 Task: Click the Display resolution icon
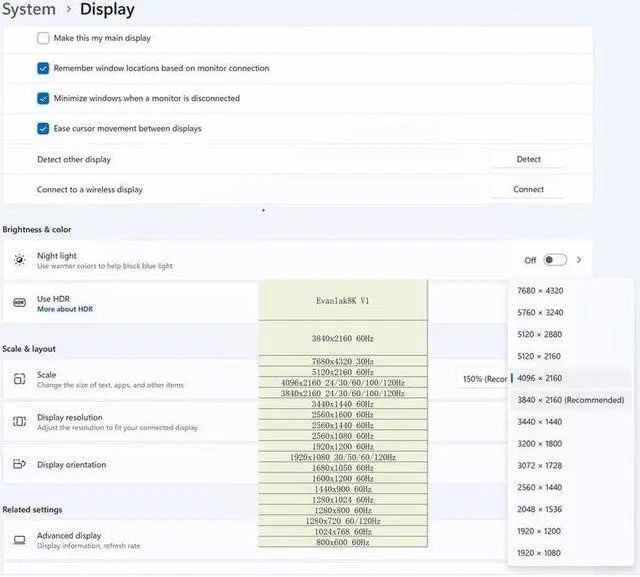click(19, 422)
